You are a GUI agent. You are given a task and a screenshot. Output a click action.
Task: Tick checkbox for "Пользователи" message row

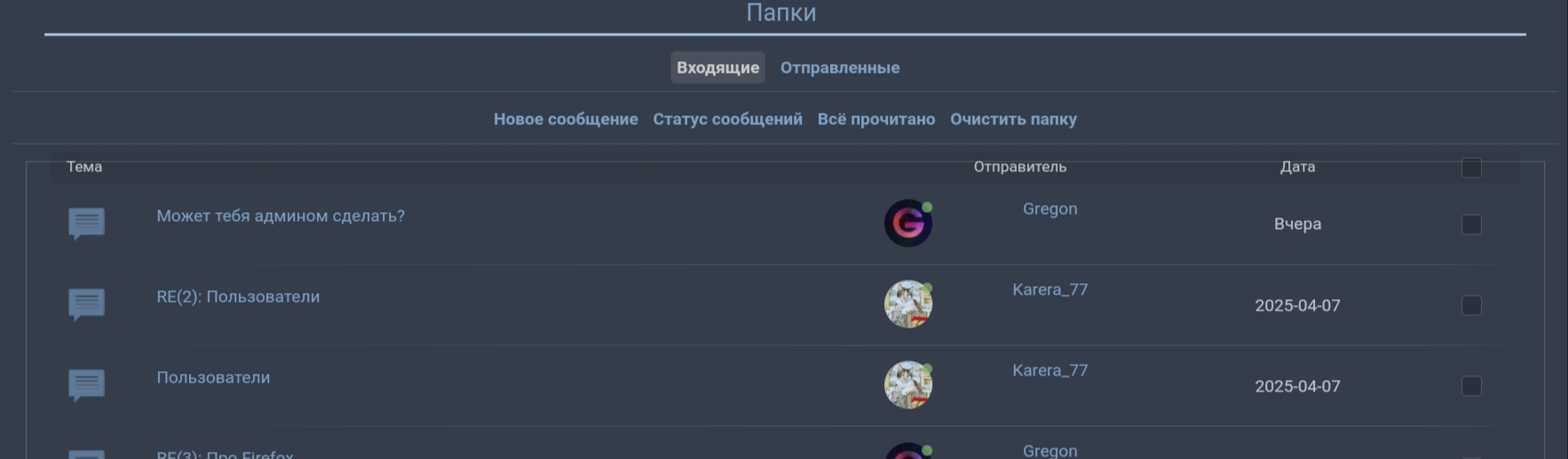click(1471, 385)
